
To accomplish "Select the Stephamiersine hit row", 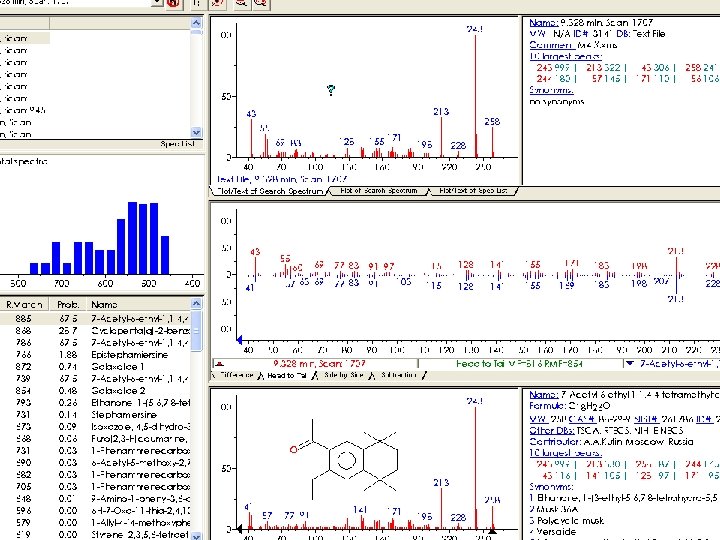I will point(95,415).
